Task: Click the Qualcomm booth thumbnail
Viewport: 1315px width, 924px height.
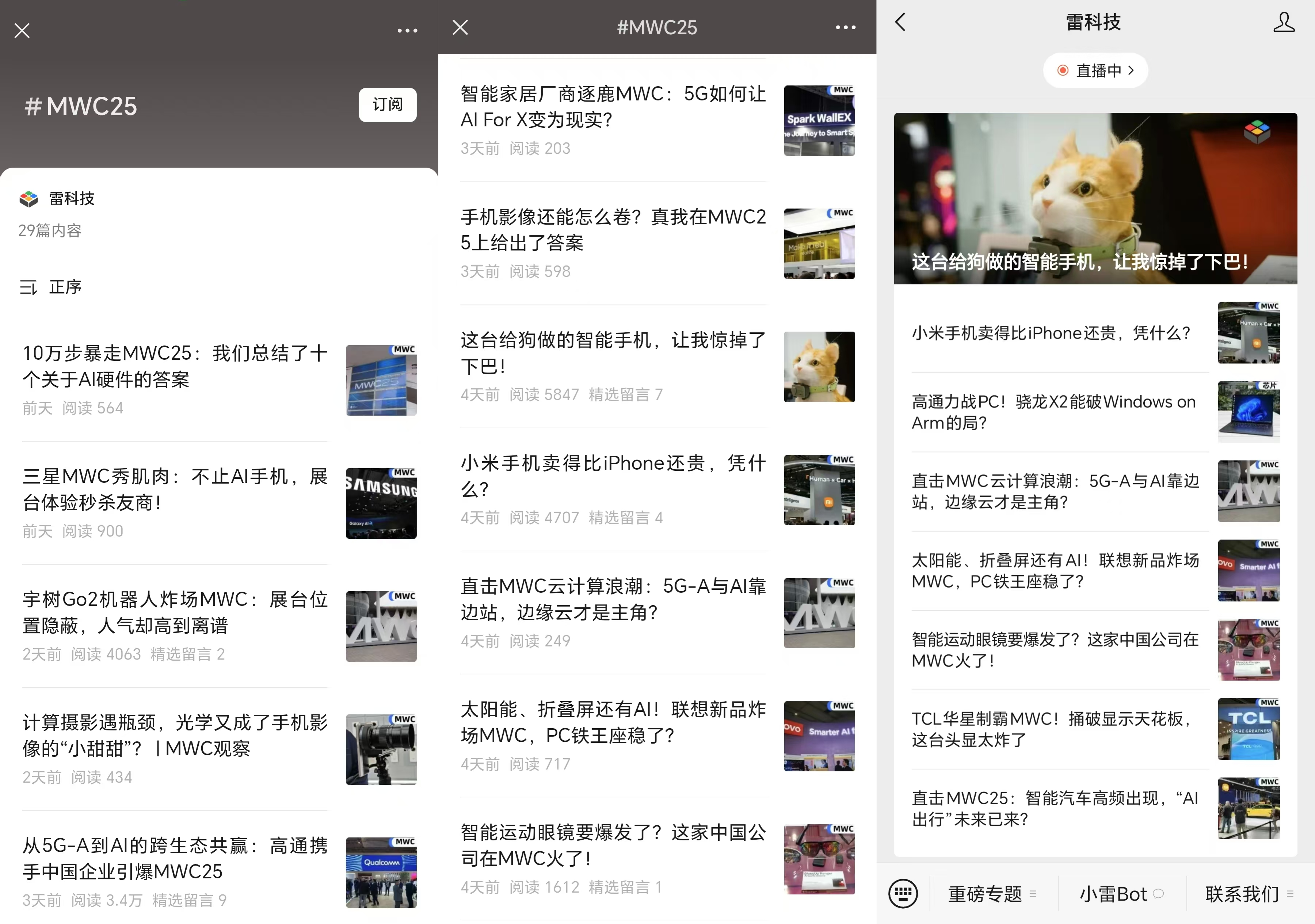Action: (381, 873)
